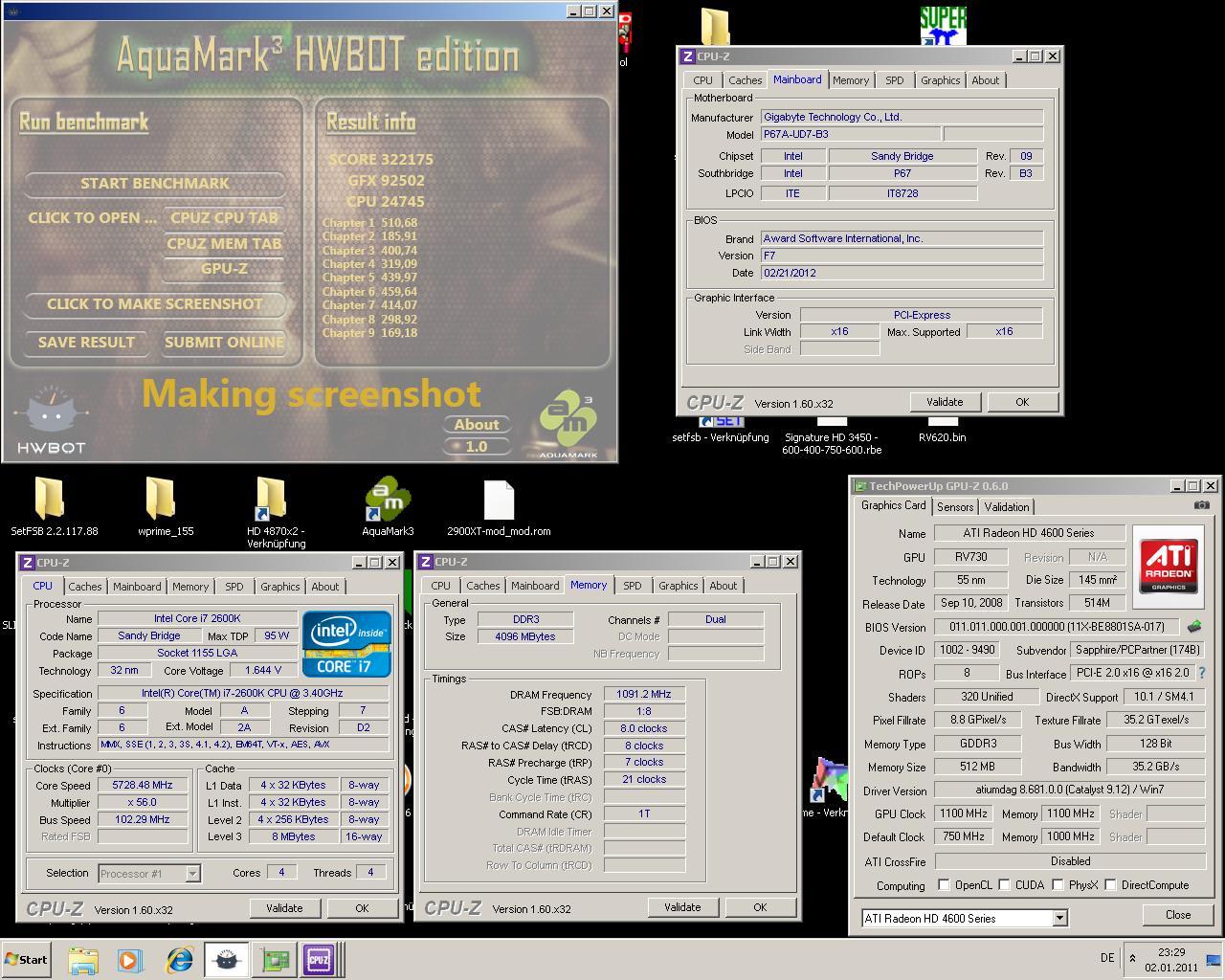Select the 2900XT-mod_mod.rom file icon

click(x=499, y=501)
